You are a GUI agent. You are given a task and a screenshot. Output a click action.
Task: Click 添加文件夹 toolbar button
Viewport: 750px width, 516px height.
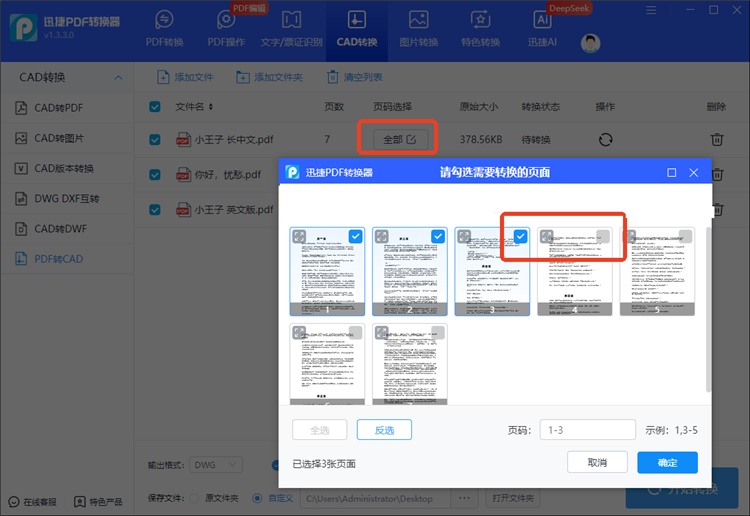tap(269, 77)
